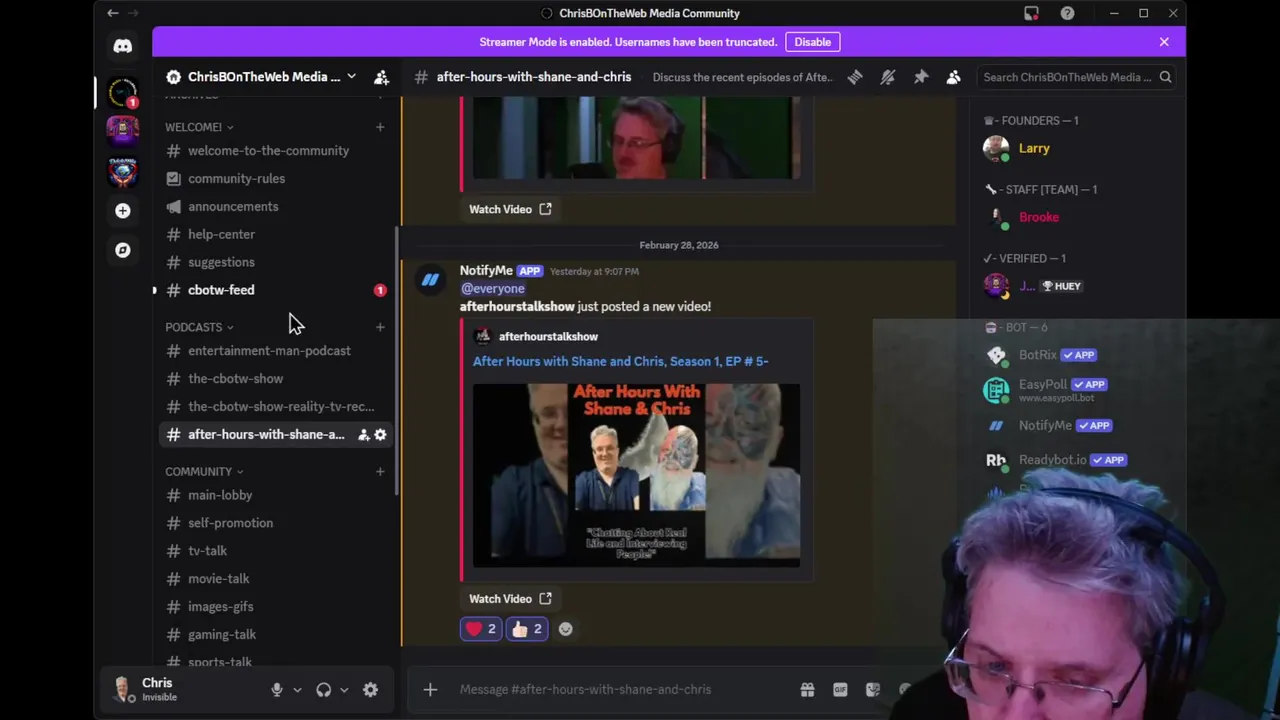Click the invite people icon beside server name
The width and height of the screenshot is (1280, 720).
point(381,77)
